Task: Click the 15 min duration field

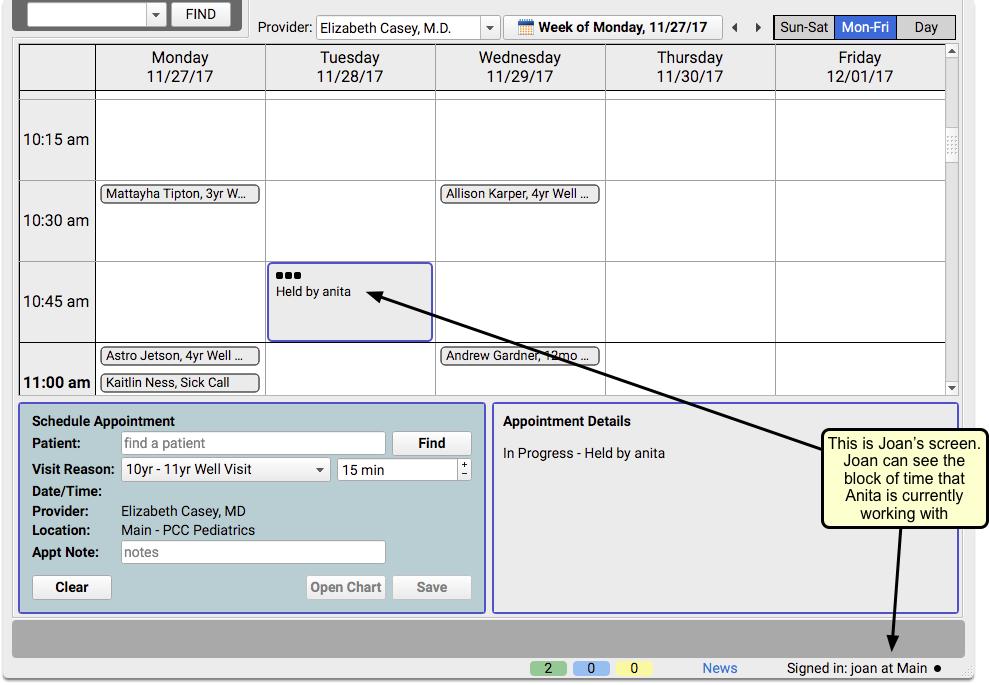Action: coord(397,469)
